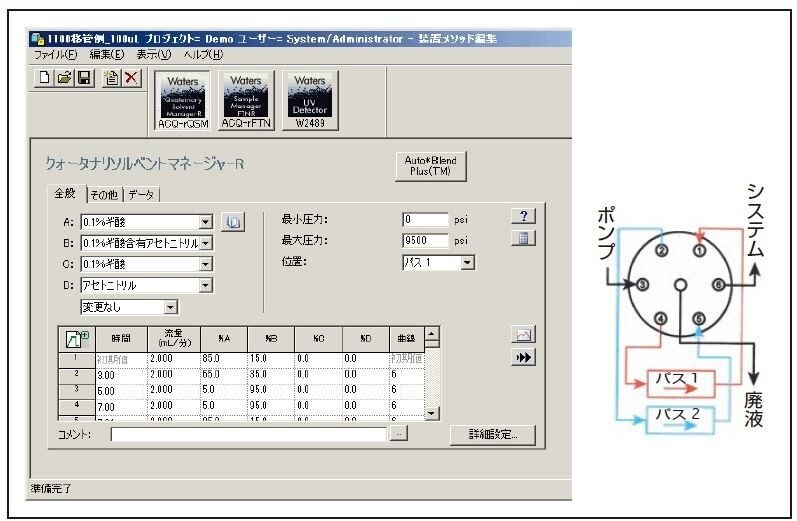Select gradient table row header 4
The image size is (797, 521).
(x=77, y=407)
